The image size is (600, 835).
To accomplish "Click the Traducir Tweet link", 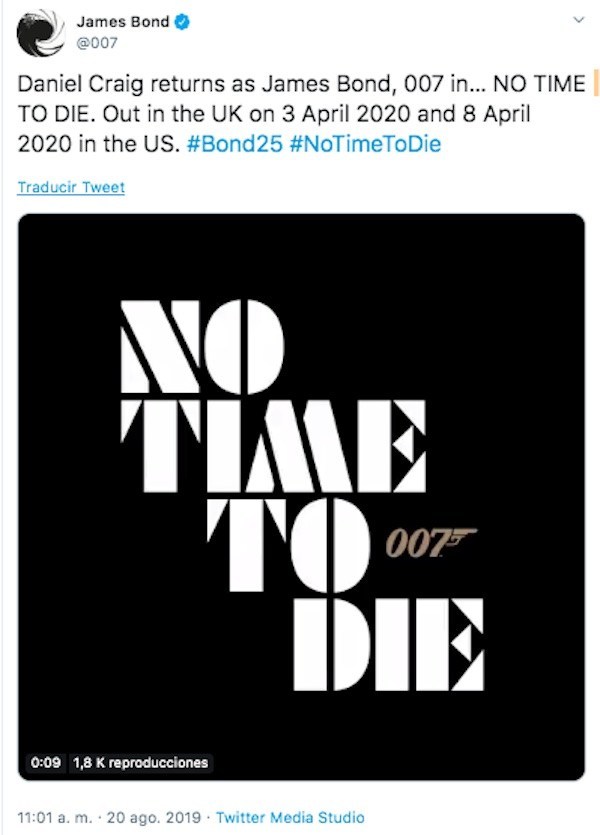I will pyautogui.click(x=71, y=187).
